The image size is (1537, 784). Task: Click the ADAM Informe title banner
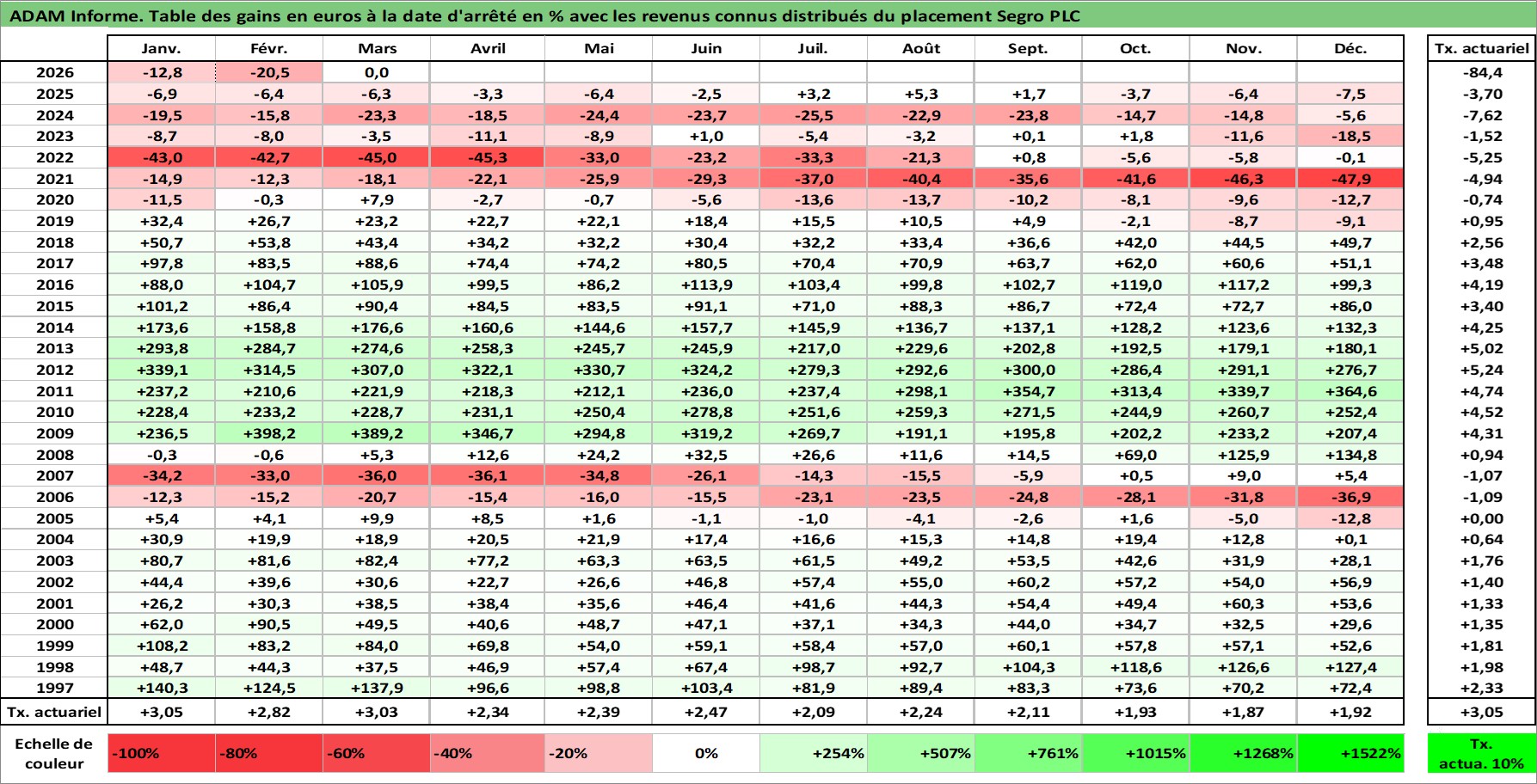click(768, 15)
